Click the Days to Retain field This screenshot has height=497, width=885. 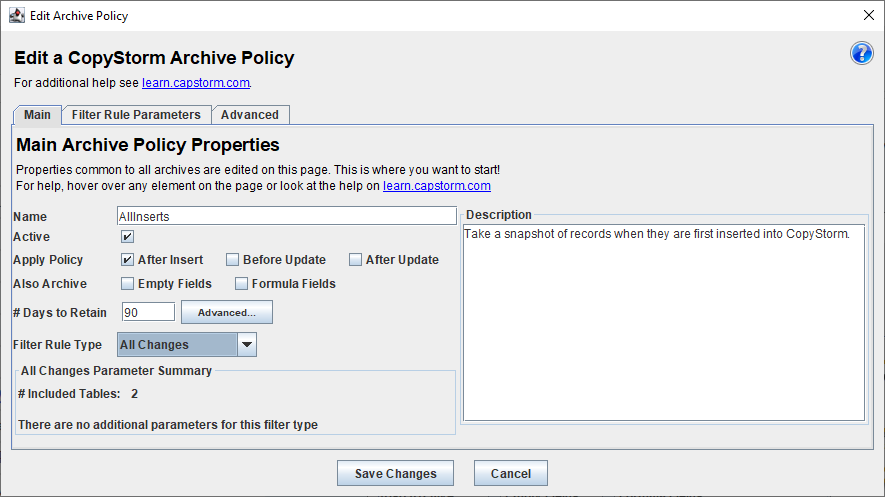click(148, 312)
